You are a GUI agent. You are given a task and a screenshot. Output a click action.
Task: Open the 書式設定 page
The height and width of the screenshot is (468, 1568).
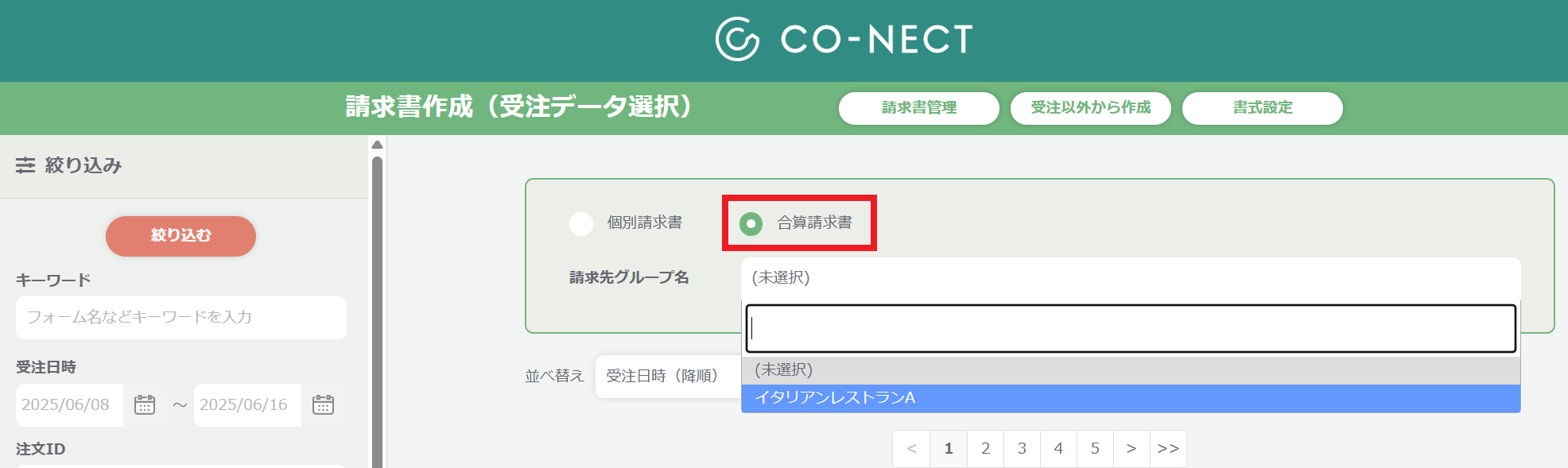point(1263,108)
